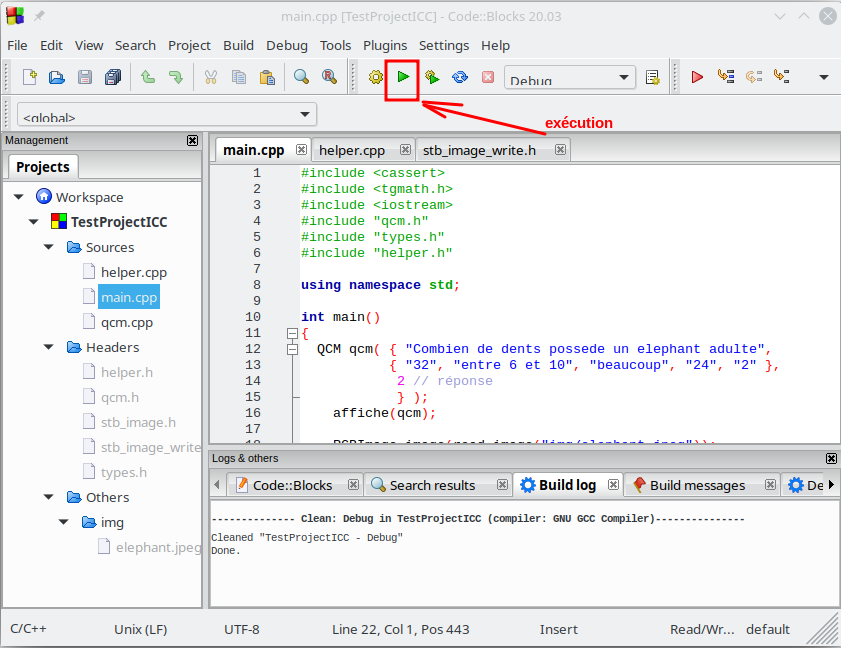Open the Search menu

coord(135,46)
